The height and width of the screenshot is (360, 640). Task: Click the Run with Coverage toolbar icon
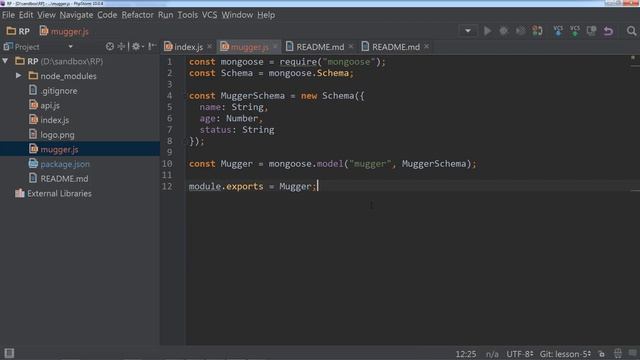(x=520, y=31)
